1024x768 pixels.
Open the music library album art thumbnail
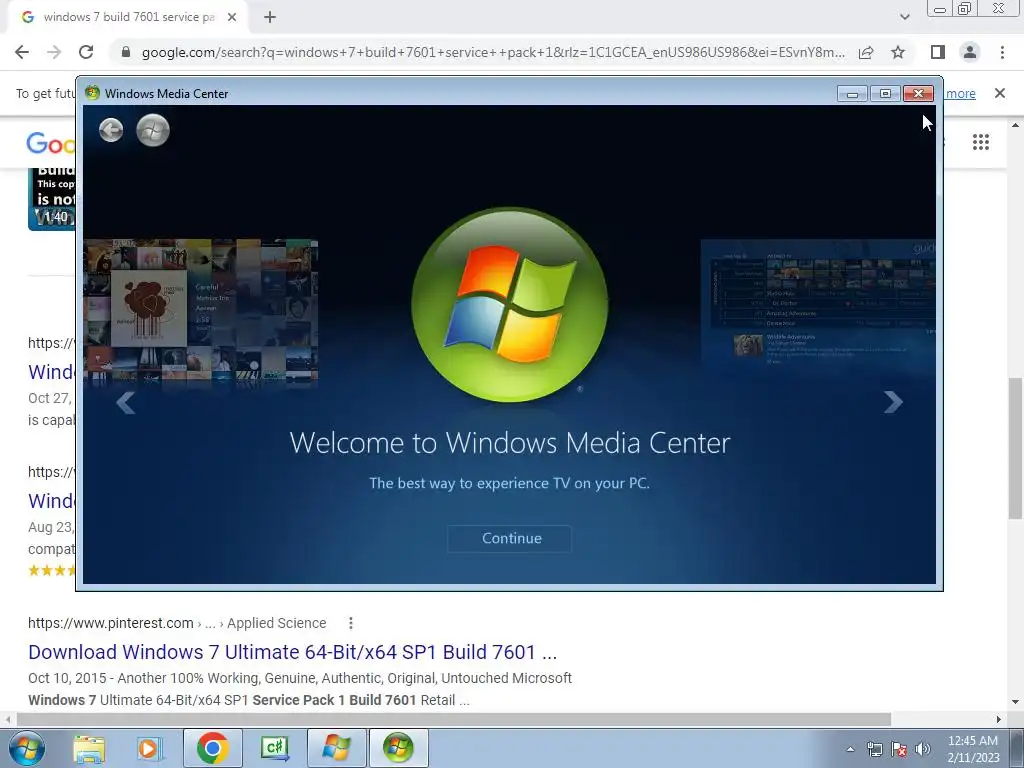[x=200, y=312]
